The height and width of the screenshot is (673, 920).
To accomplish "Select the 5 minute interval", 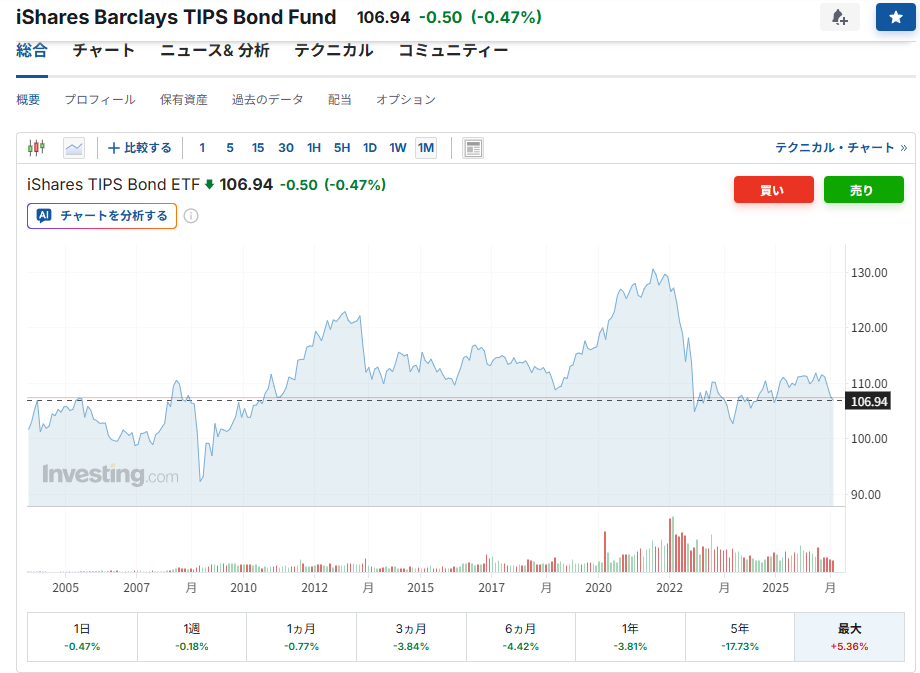I will click(230, 148).
